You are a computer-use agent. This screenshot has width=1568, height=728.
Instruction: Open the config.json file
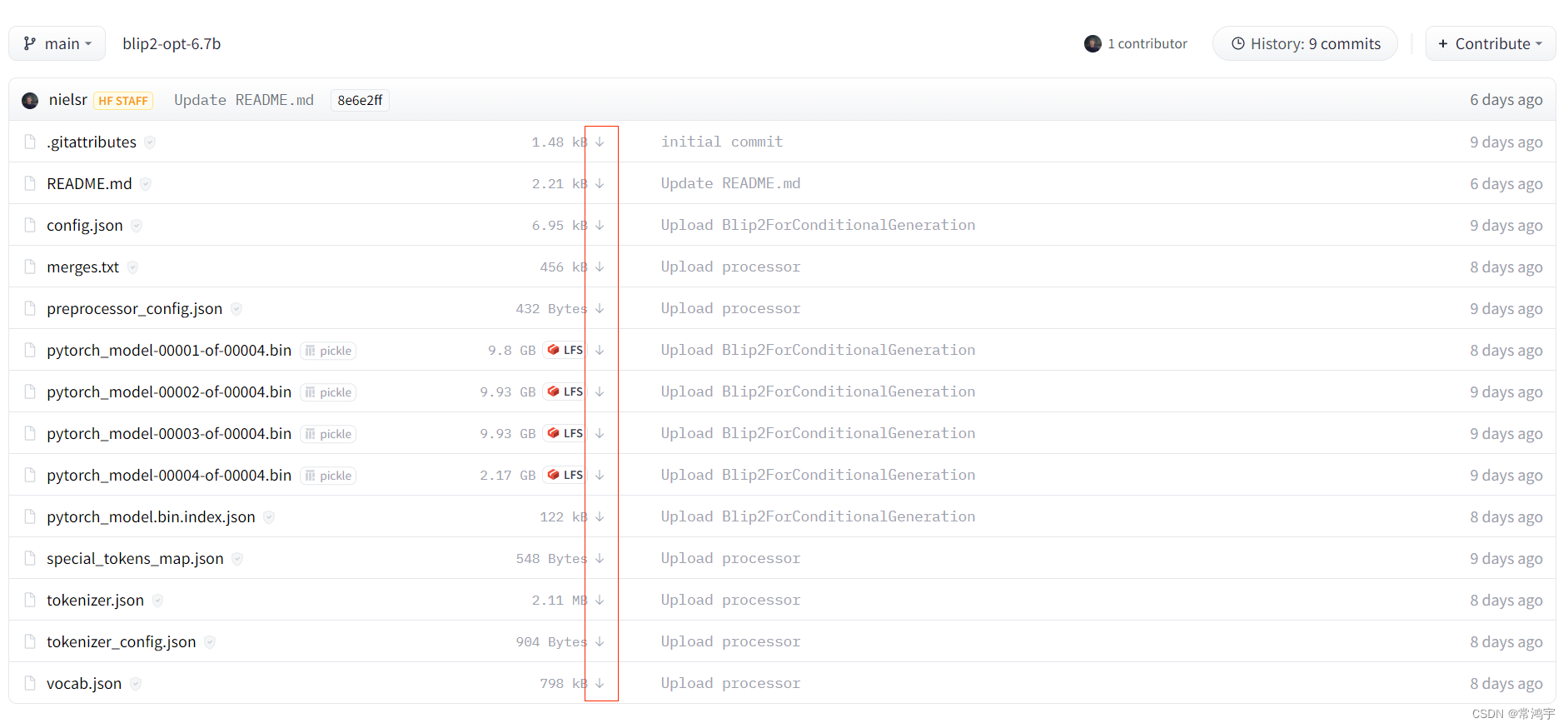point(85,226)
